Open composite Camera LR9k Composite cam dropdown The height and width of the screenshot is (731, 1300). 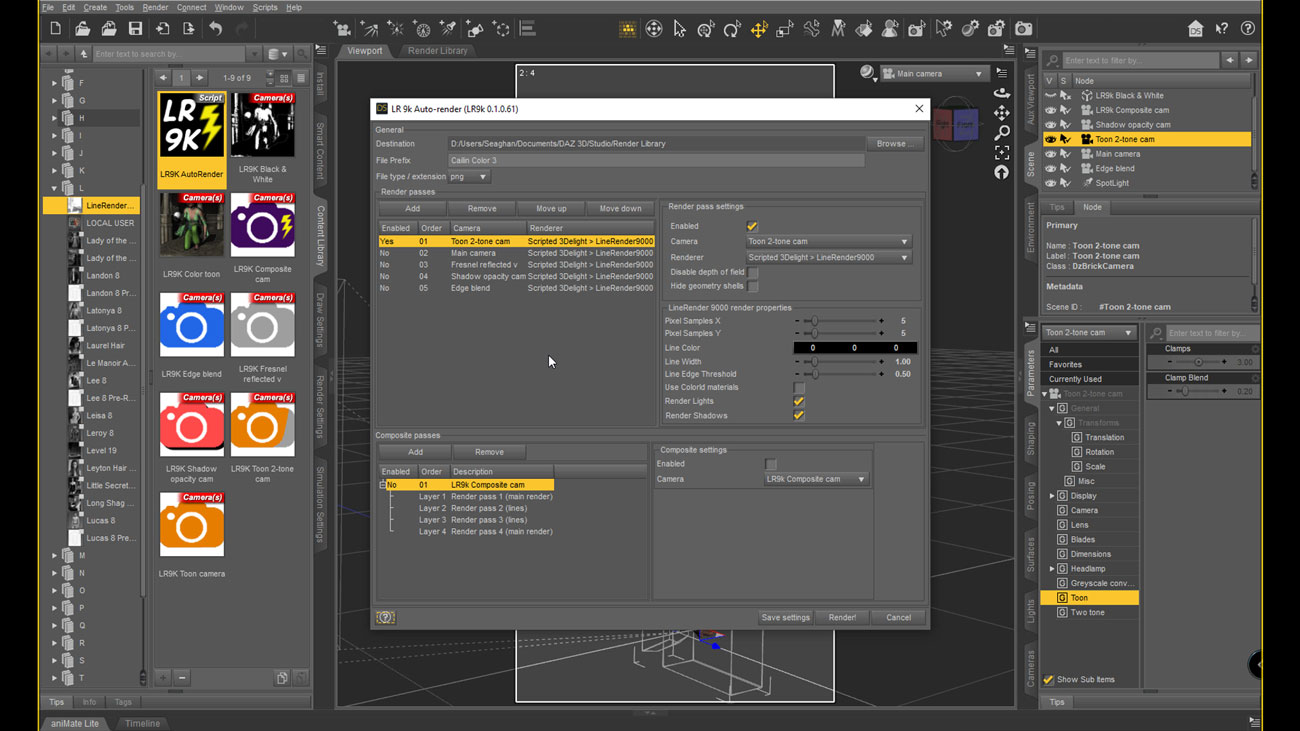click(x=816, y=479)
